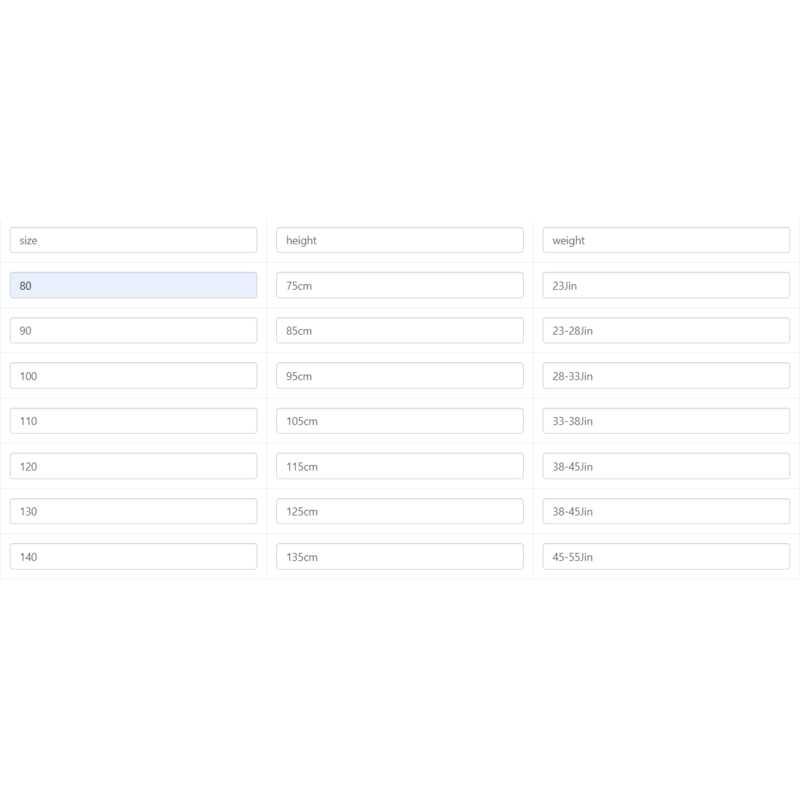Focus the 'weight' header input field
This screenshot has height=800, width=800.
(666, 240)
